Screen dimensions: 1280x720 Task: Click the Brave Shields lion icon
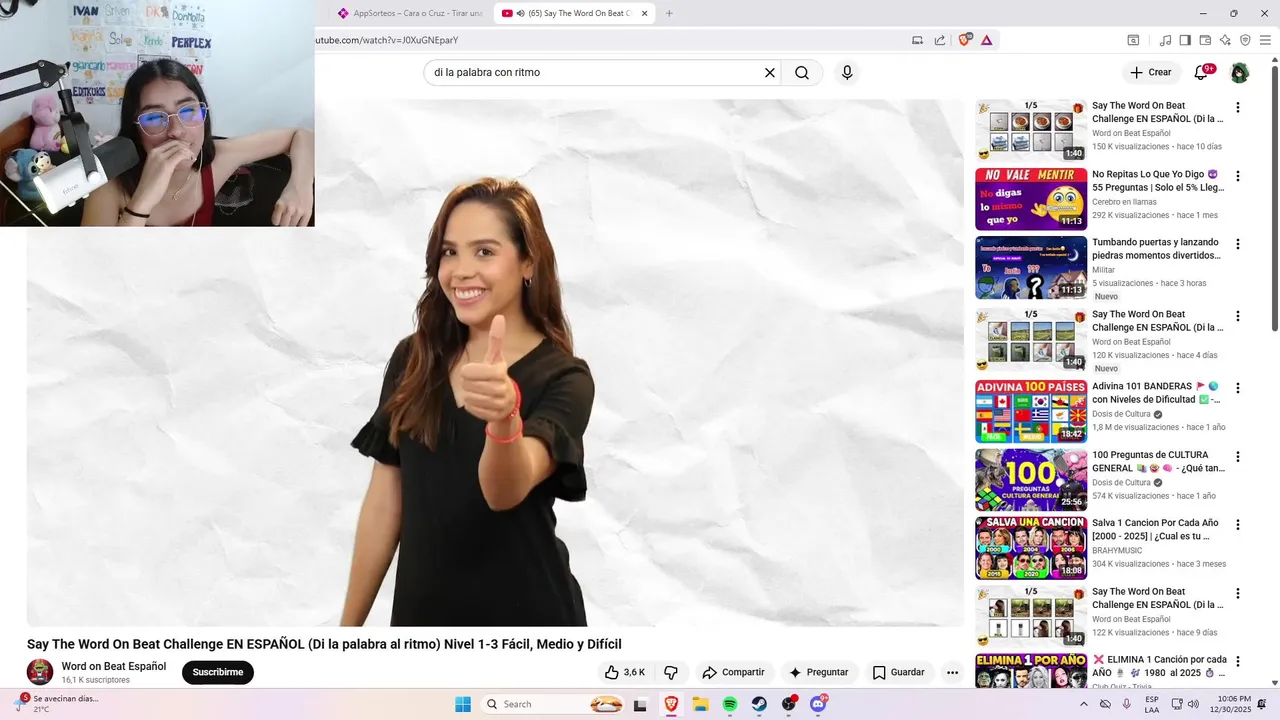(x=965, y=40)
